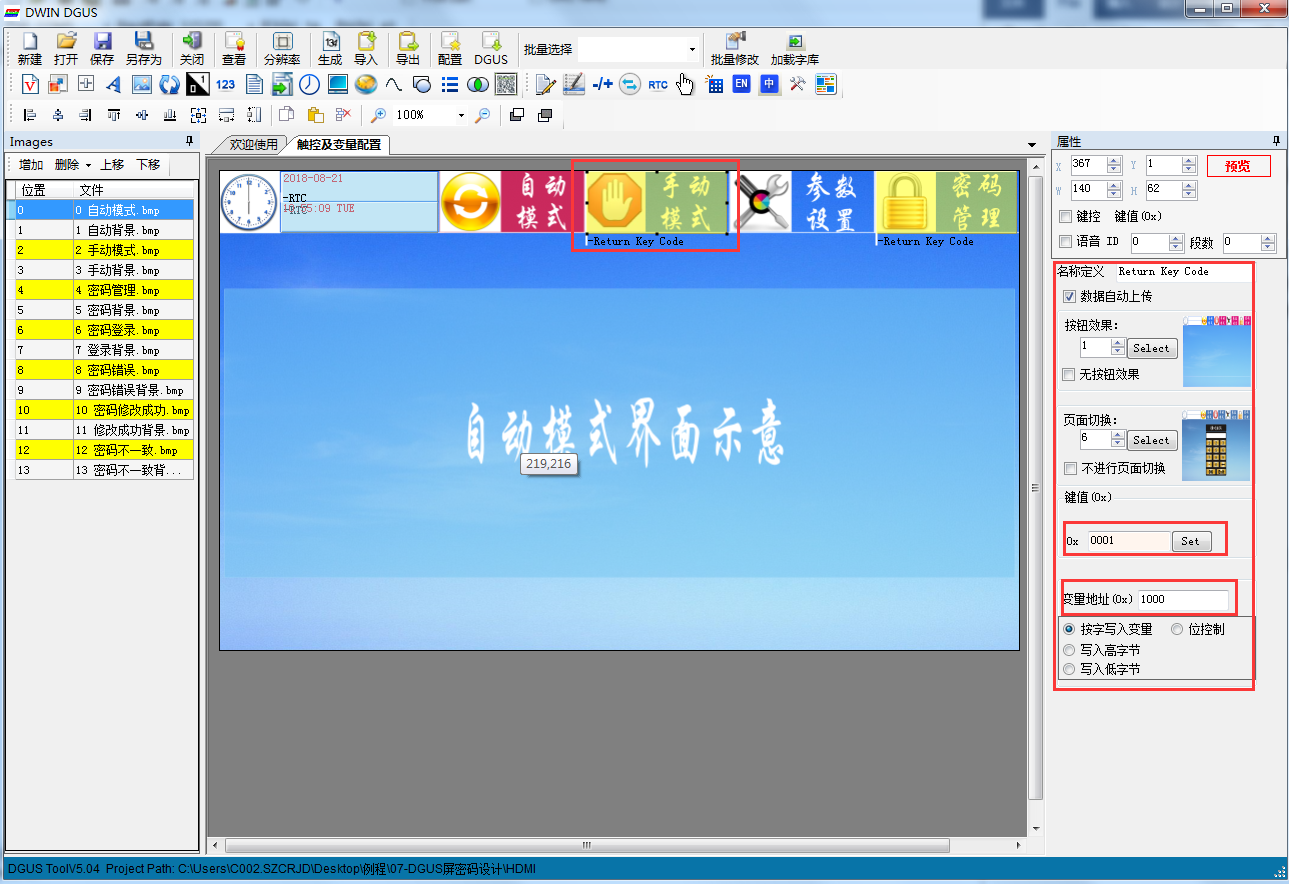The height and width of the screenshot is (884, 1289).
Task: Select the incremental -/+ adjust tool
Action: (x=602, y=84)
